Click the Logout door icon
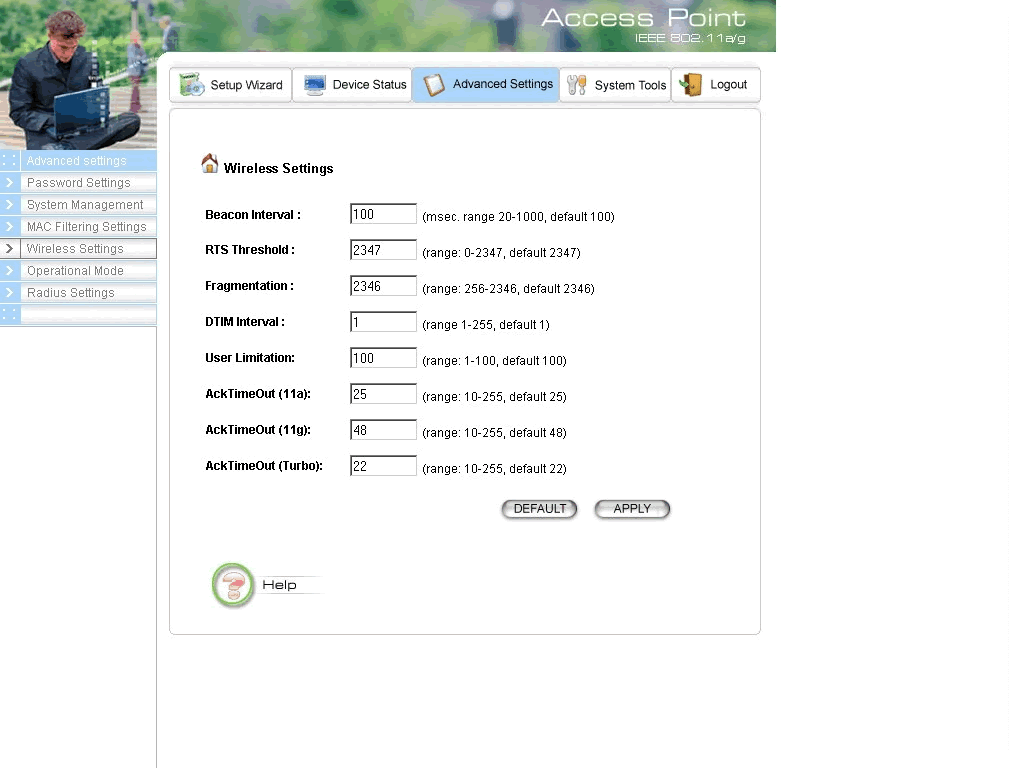Viewport: 1009px width, 768px height. point(691,84)
